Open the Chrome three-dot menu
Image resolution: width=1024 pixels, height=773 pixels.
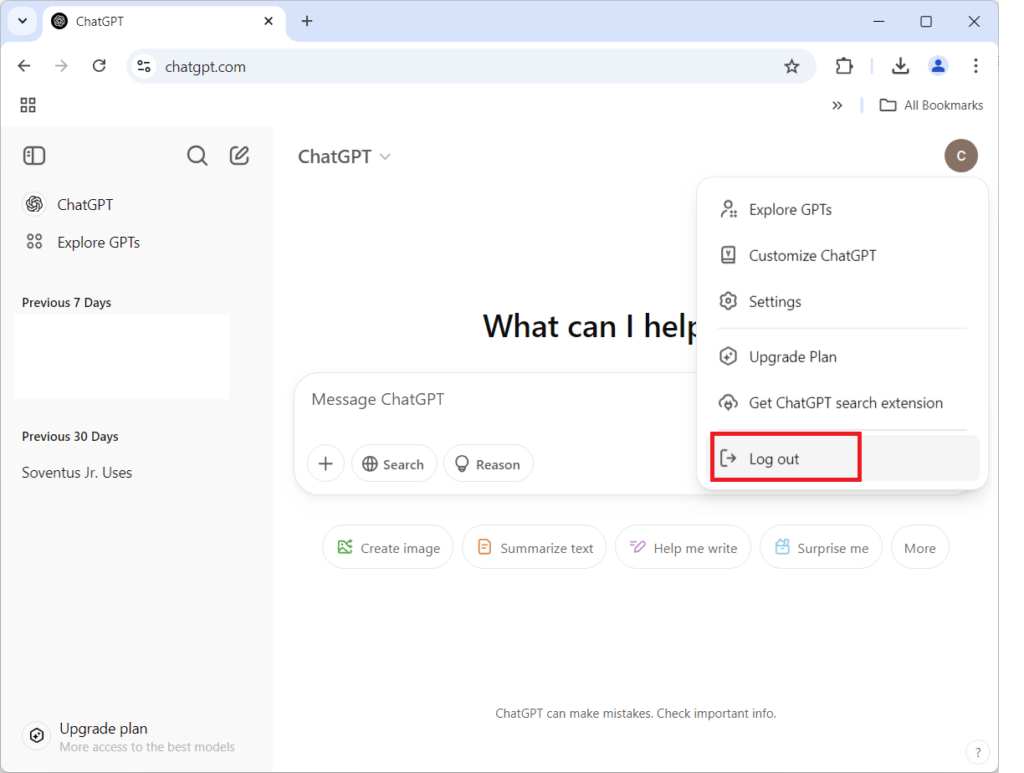[x=976, y=66]
